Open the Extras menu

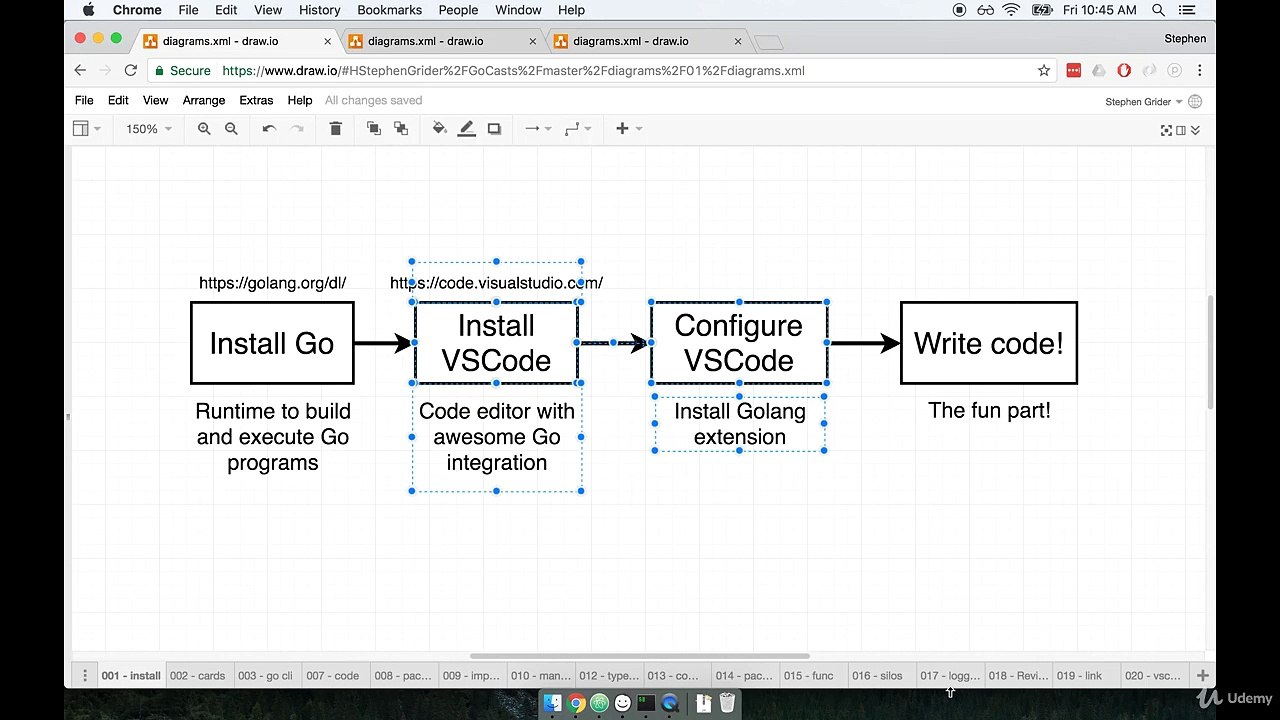coord(256,100)
